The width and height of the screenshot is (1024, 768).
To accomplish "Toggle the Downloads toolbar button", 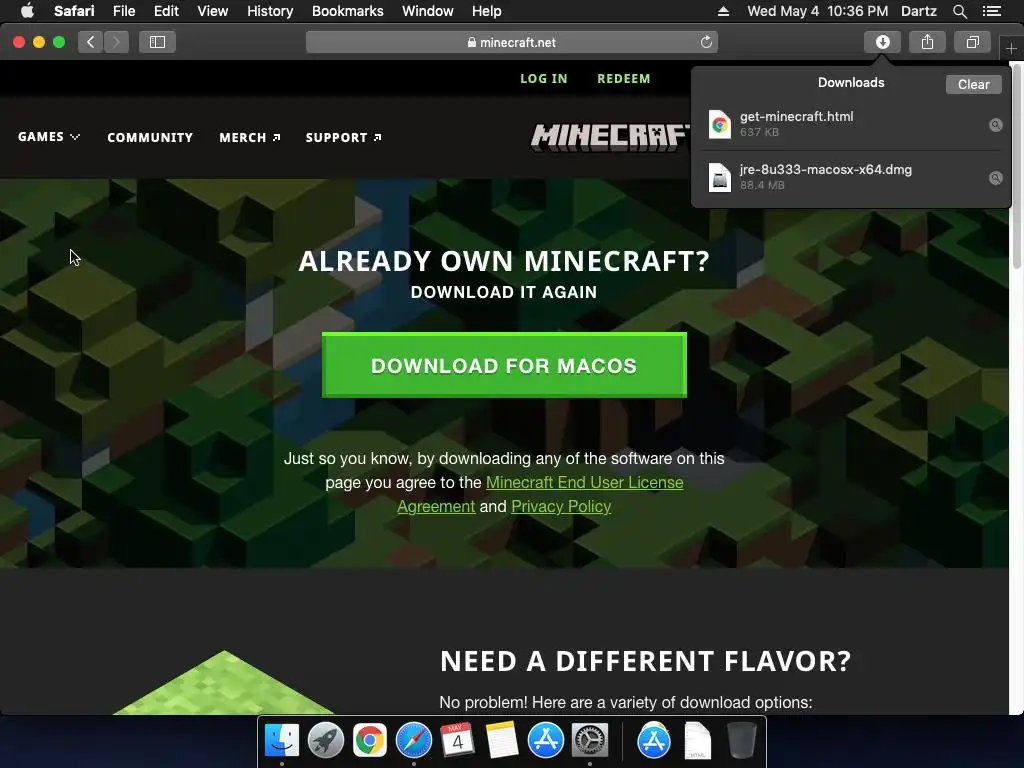I will (x=882, y=42).
